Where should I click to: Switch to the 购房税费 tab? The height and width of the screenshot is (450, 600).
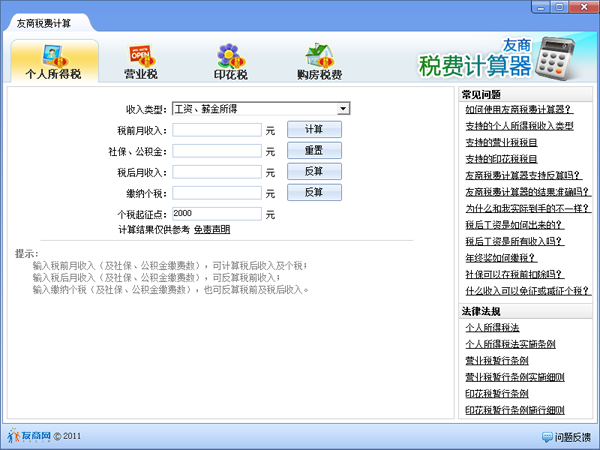pos(320,61)
